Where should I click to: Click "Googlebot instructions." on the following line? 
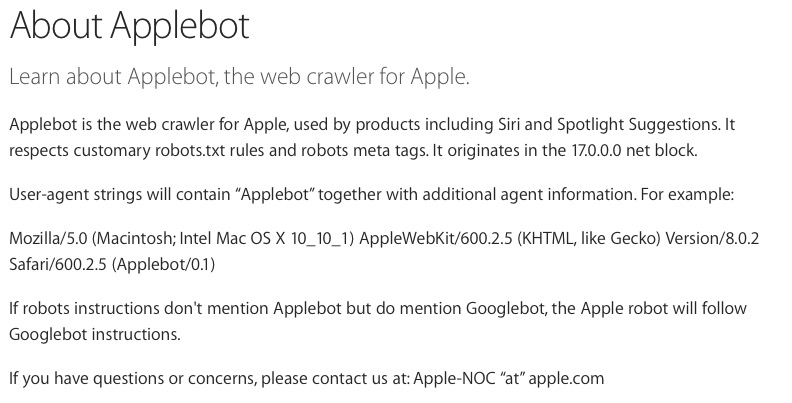point(94,334)
